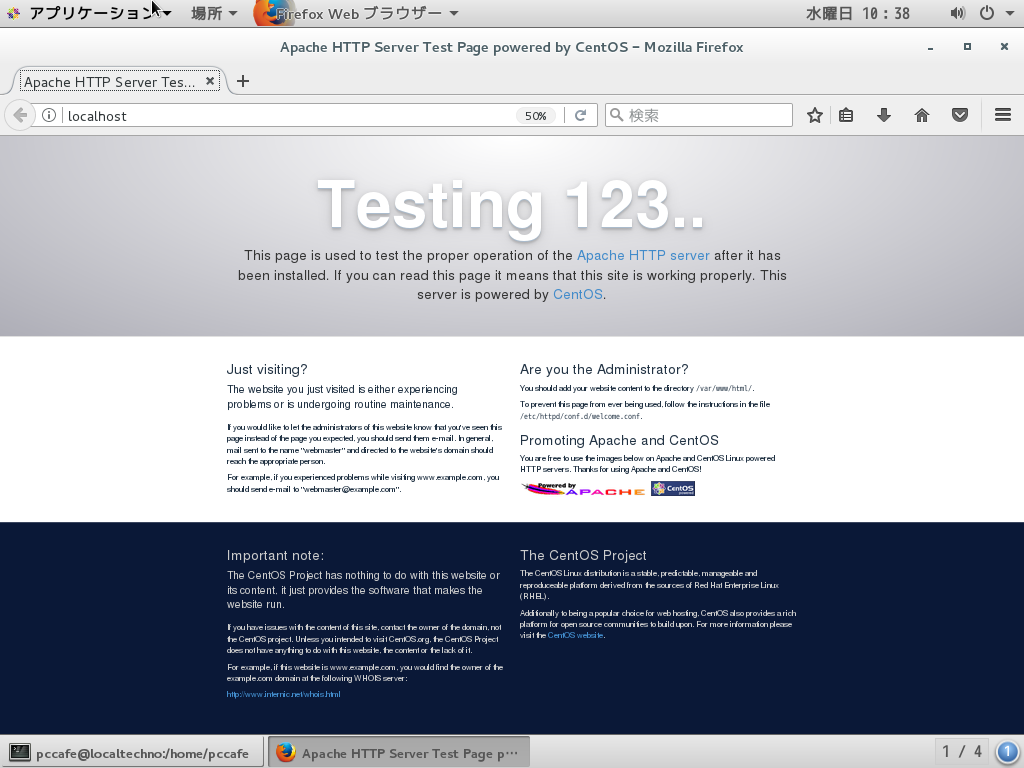
Task: Open the volume control in top bar
Action: click(957, 13)
